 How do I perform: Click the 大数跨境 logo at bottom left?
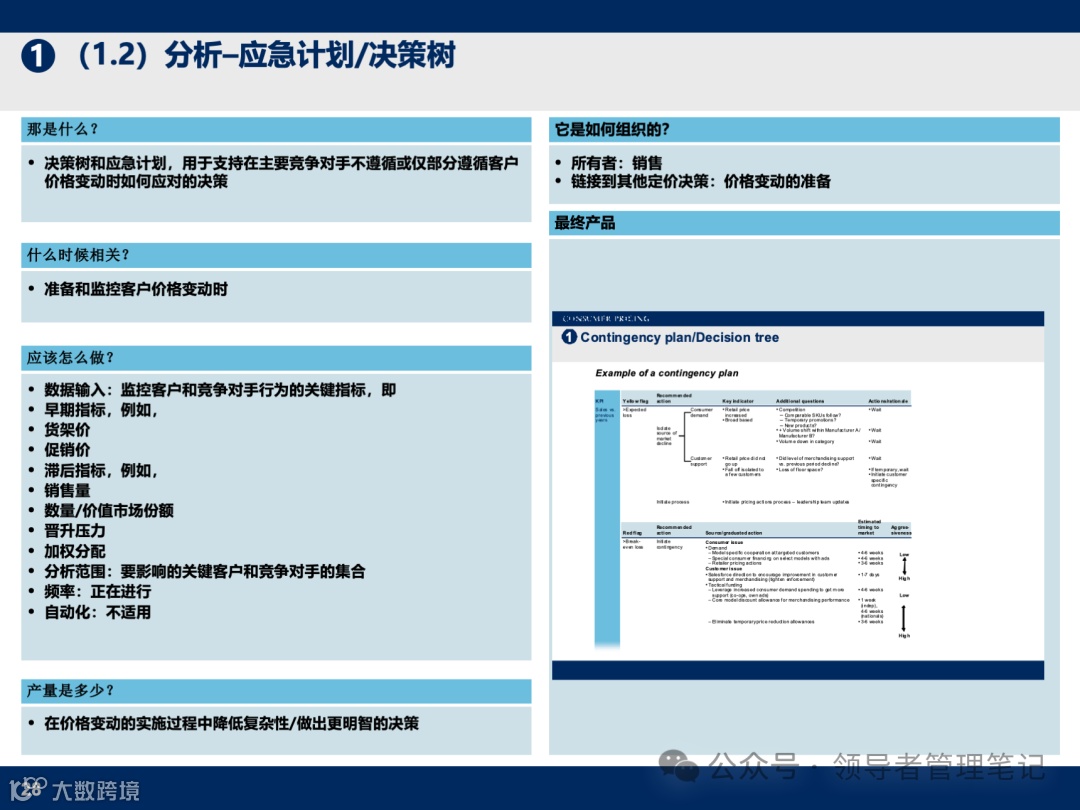tap(74, 789)
